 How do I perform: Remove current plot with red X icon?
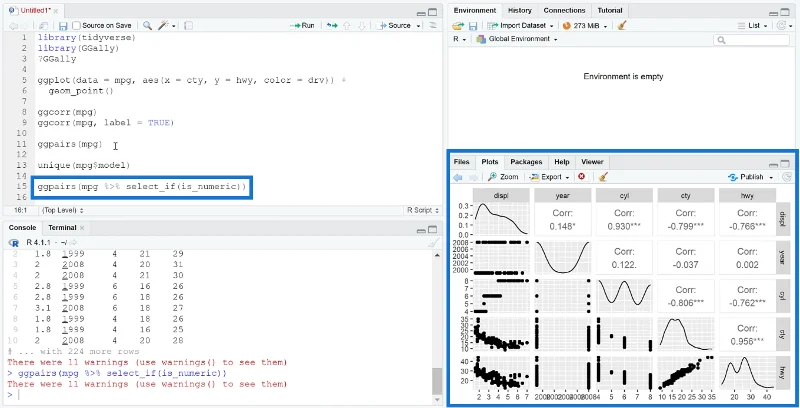(581, 177)
